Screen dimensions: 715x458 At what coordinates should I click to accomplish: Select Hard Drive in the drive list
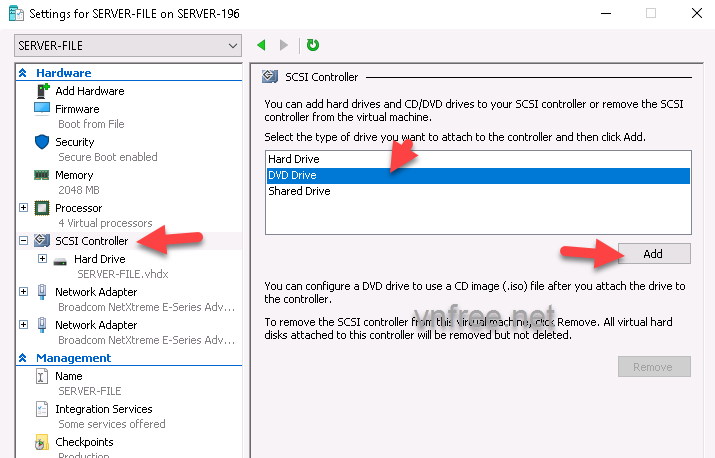pos(293,159)
